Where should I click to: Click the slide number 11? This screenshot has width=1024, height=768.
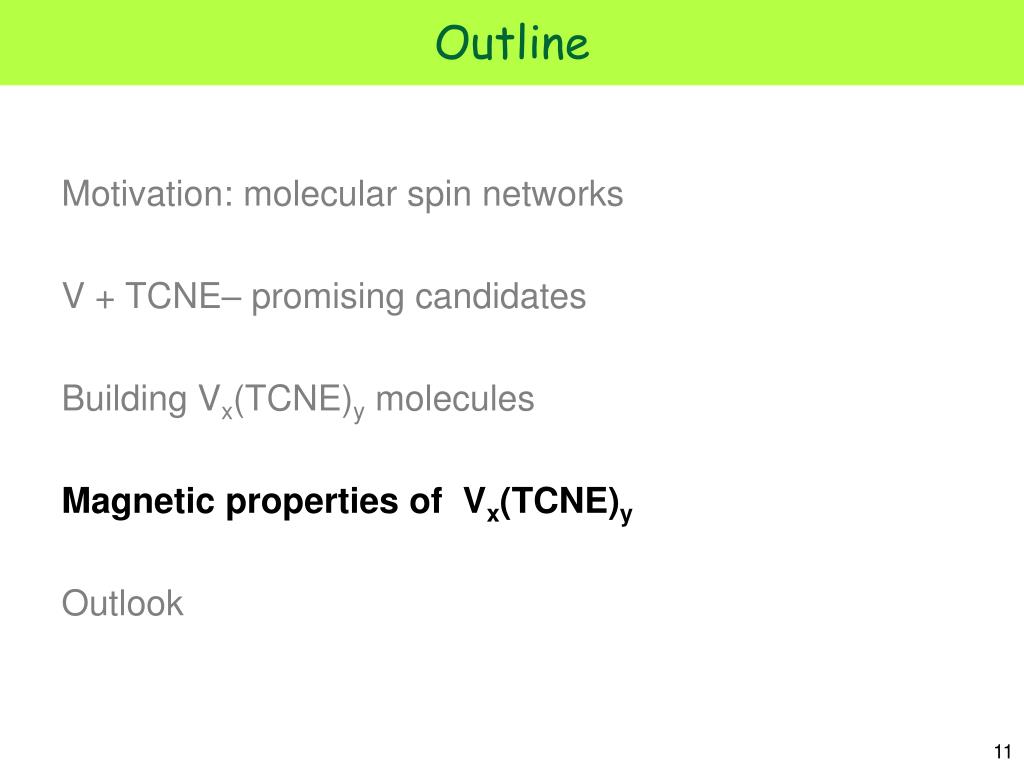(1002, 752)
